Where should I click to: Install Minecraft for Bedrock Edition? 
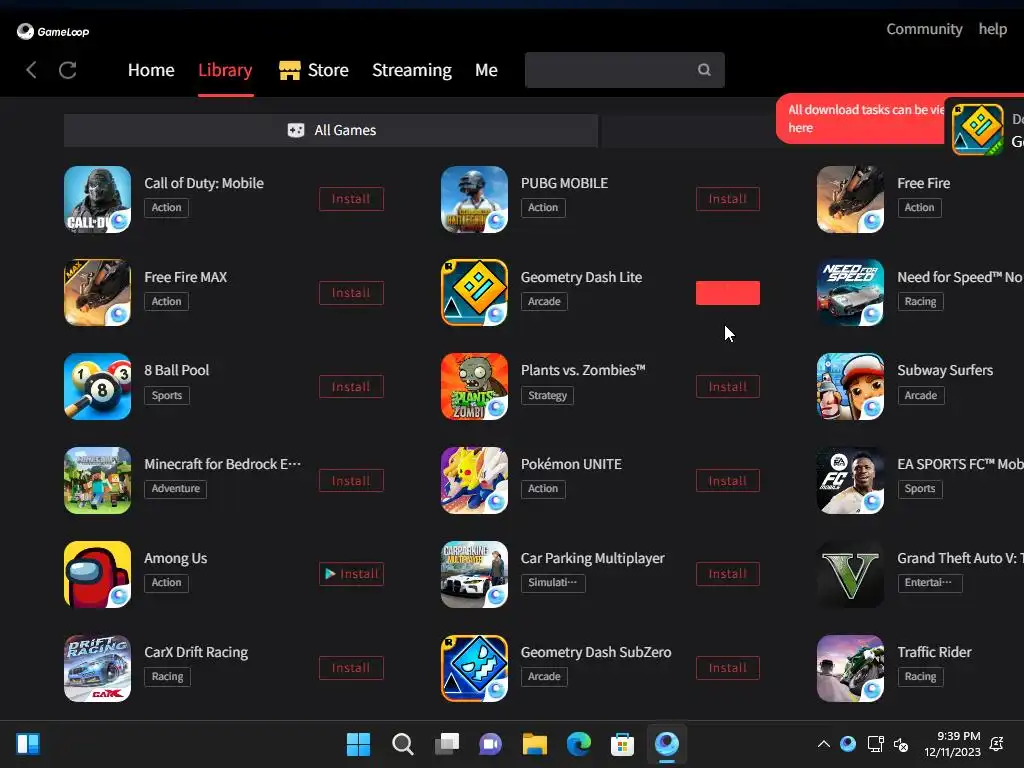pyautogui.click(x=351, y=481)
